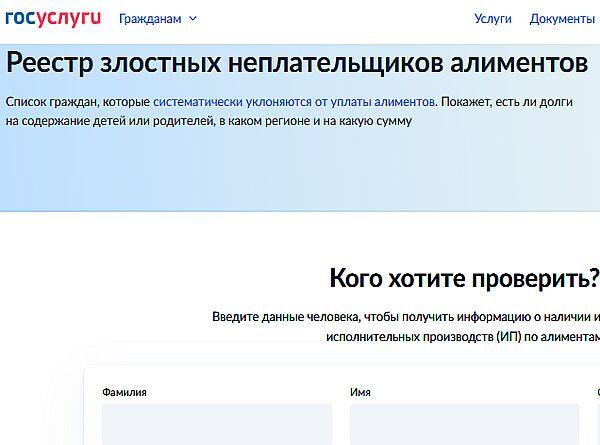The image size is (600, 445).
Task: Click the 'Список граждан, которые' description text
Action: 78,102
